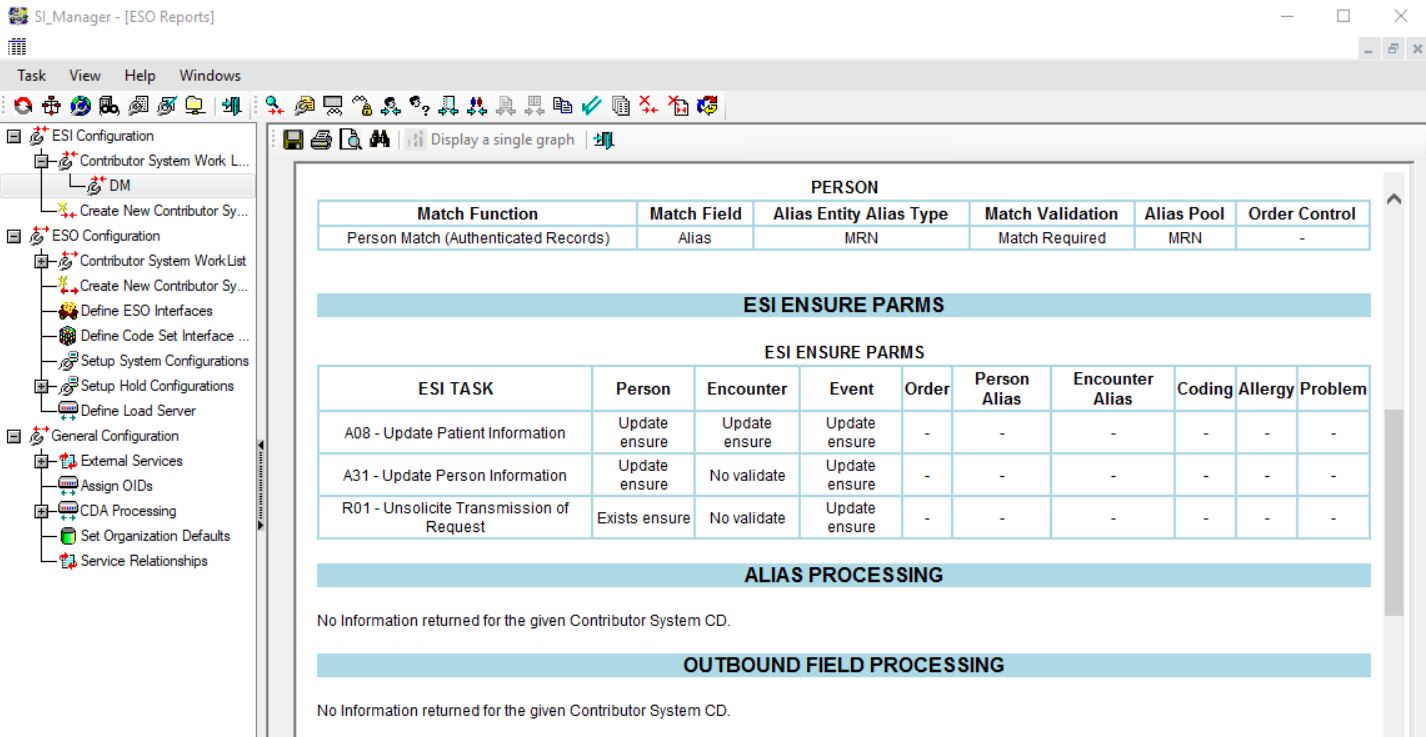Screen dimensions: 1426x737
Task: Click the truck and binoculars toolbar icon
Action: [109, 105]
